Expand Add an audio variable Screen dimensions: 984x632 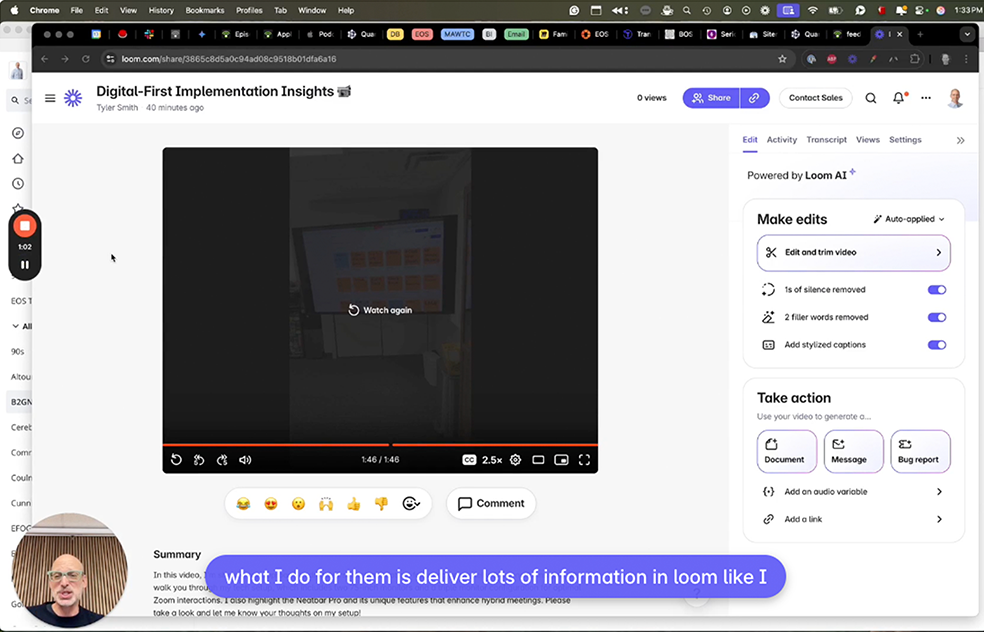[853, 492]
